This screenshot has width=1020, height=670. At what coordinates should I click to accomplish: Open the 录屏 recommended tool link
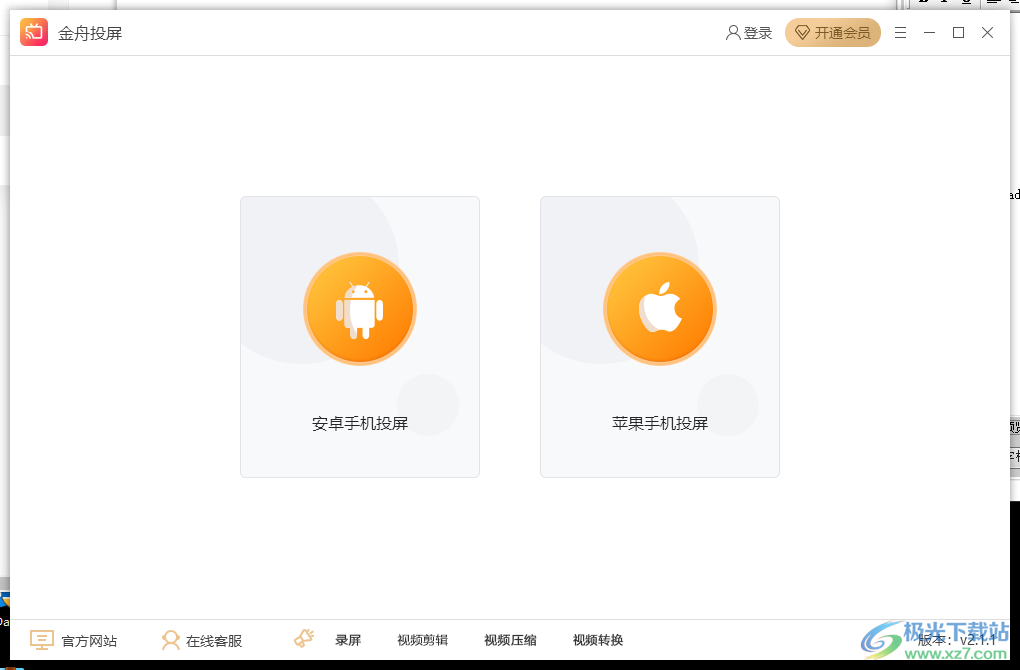coord(348,640)
